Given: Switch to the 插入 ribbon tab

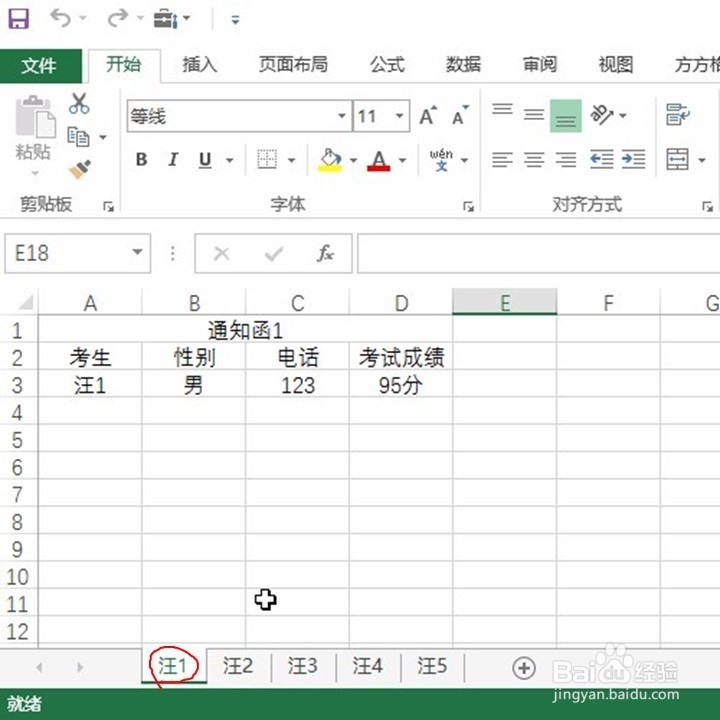Looking at the screenshot, I should (x=199, y=65).
